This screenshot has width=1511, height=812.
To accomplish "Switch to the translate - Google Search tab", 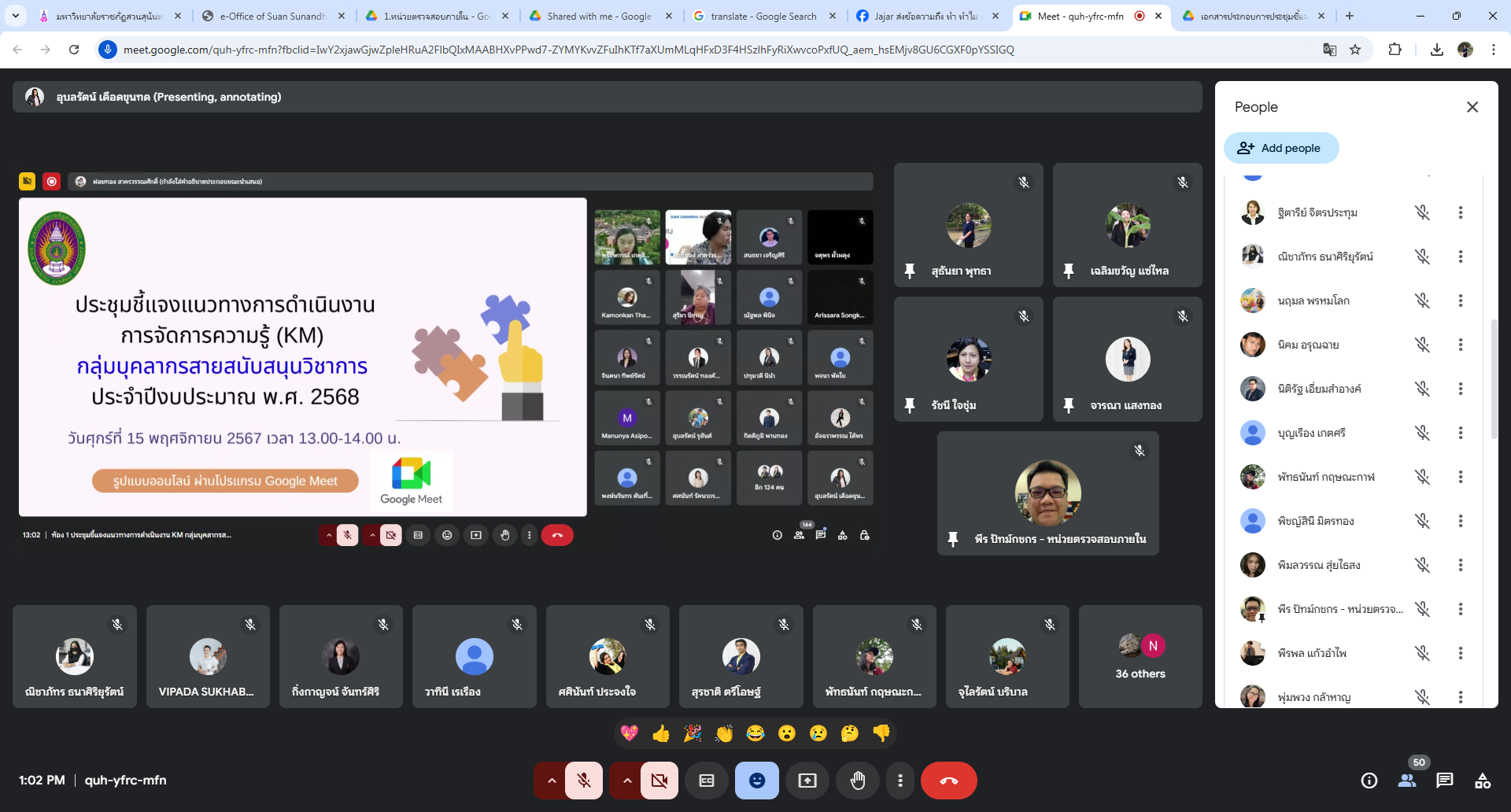I will [x=763, y=16].
